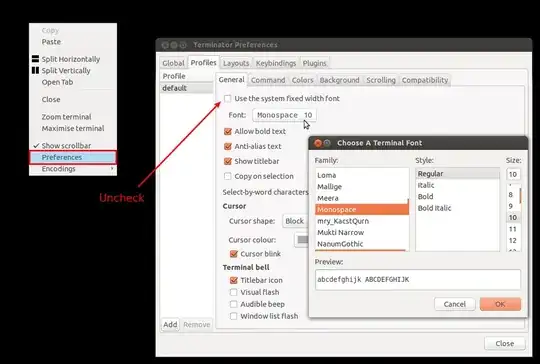This screenshot has width=540, height=364.
Task: Click the Split Vertically icon in context menu
Action: (x=35, y=70)
